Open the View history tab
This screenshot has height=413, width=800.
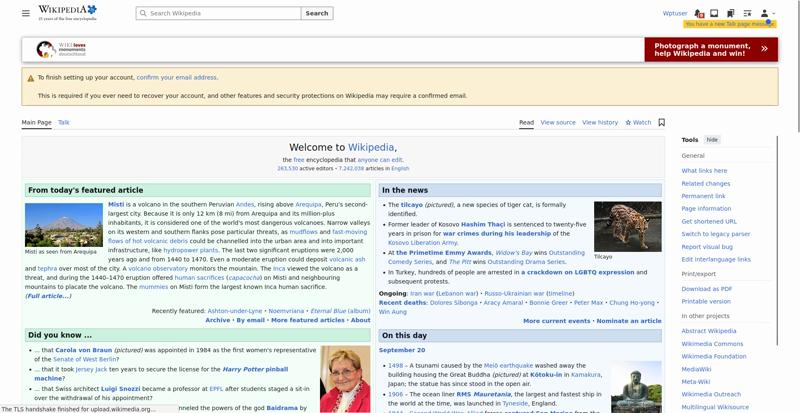(599, 123)
